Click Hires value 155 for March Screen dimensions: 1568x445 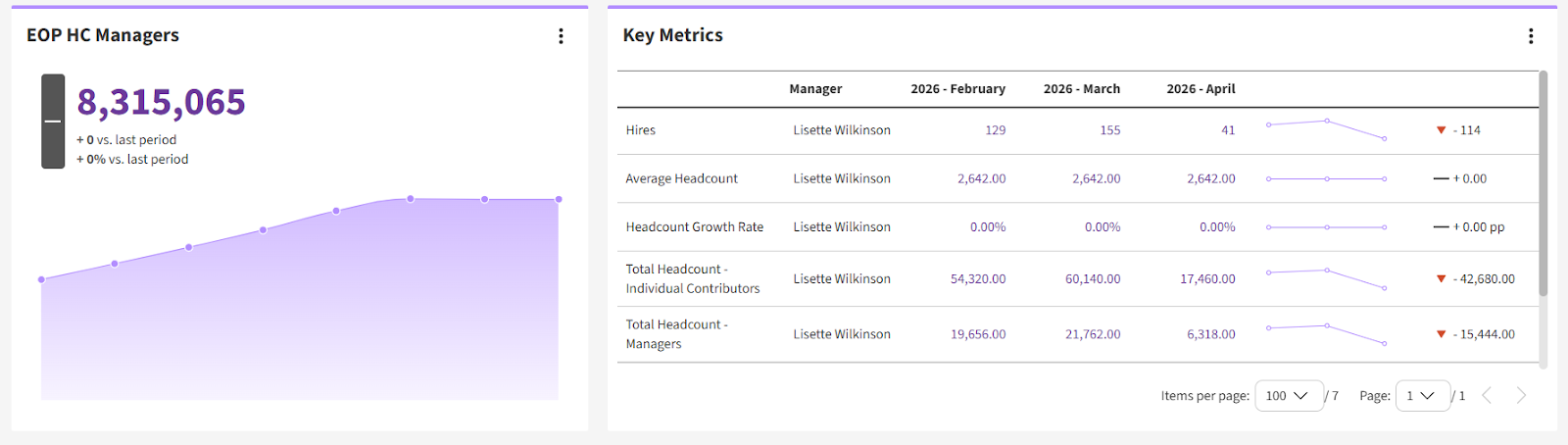(x=1109, y=130)
